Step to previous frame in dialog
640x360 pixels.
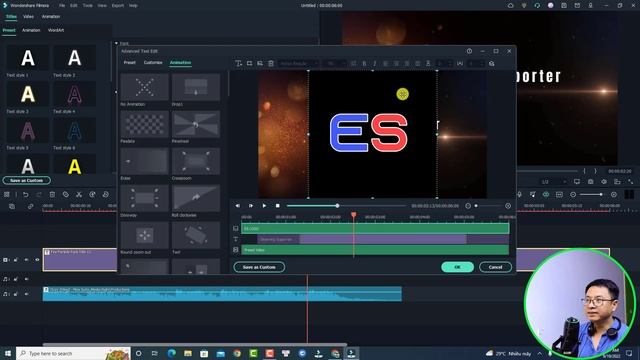point(238,206)
